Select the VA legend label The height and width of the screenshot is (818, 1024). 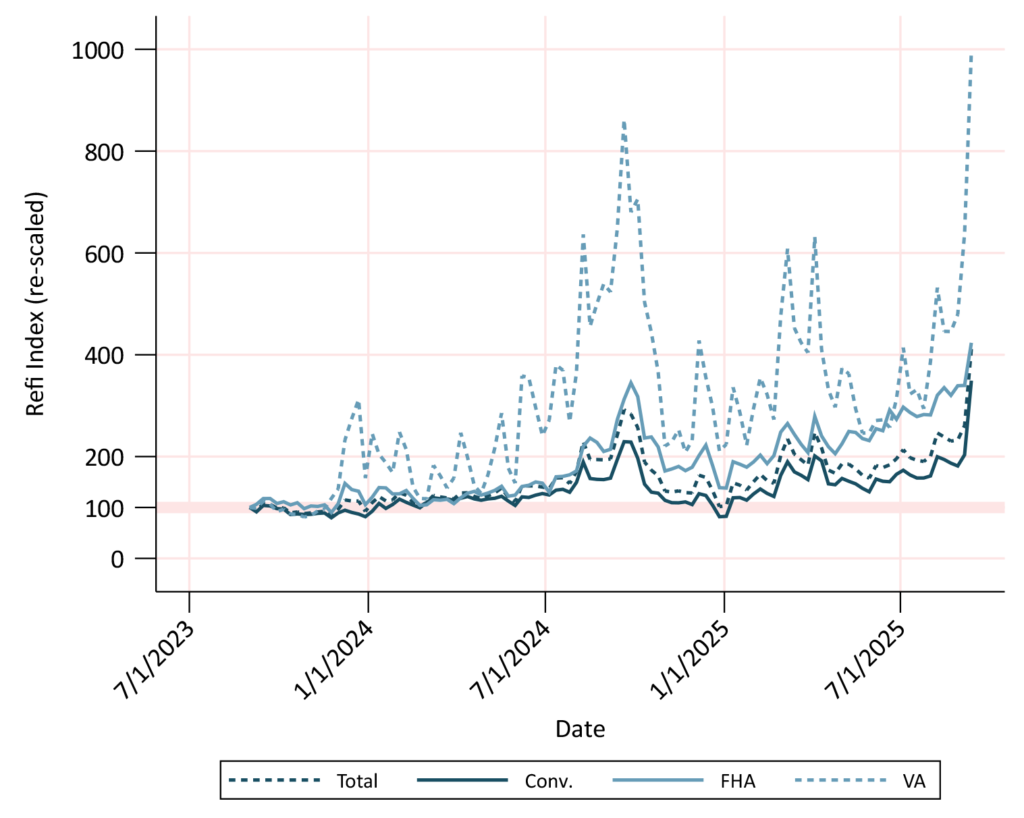point(913,781)
